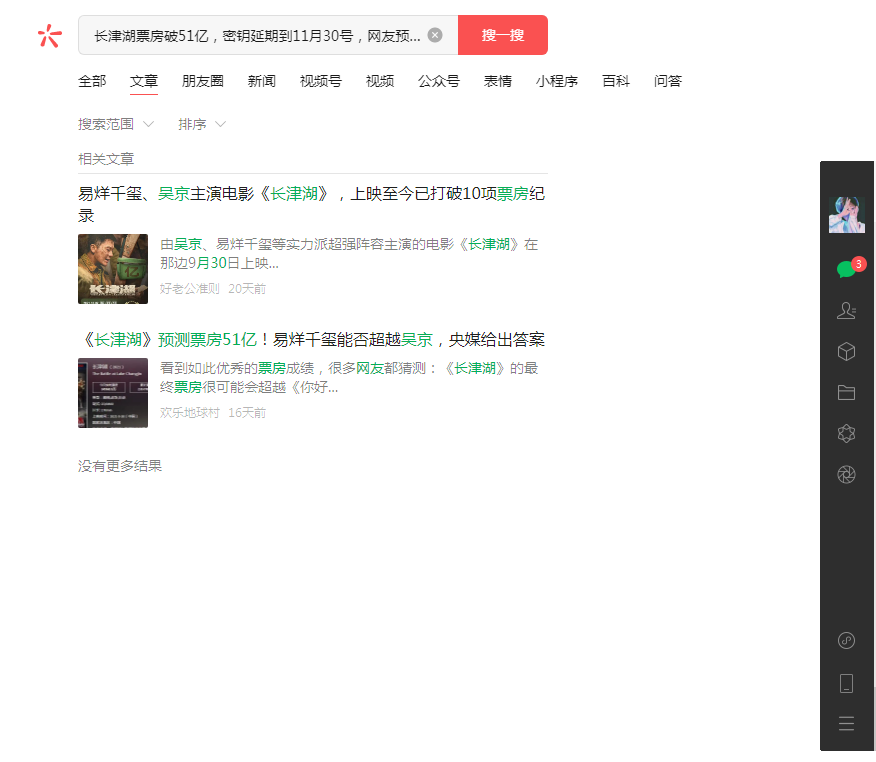Image resolution: width=876 pixels, height=762 pixels.
Task: Open the article 《长津湖》预测票房51亿
Action: click(x=311, y=339)
